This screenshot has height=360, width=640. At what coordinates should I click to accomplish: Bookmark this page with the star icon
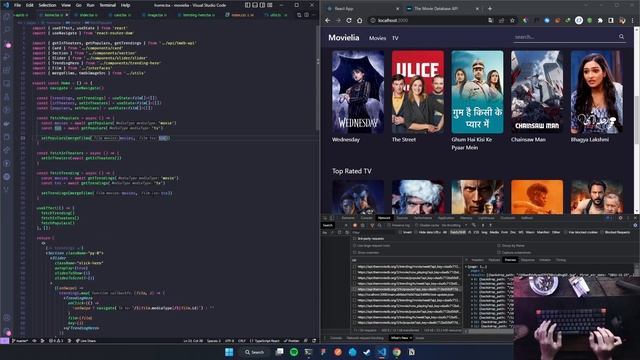[512, 20]
